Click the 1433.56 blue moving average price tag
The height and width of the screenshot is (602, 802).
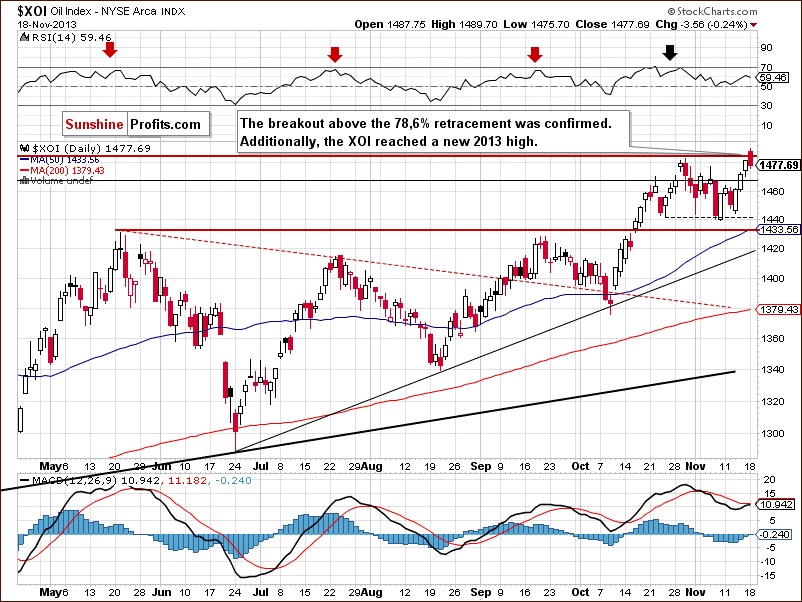[779, 230]
